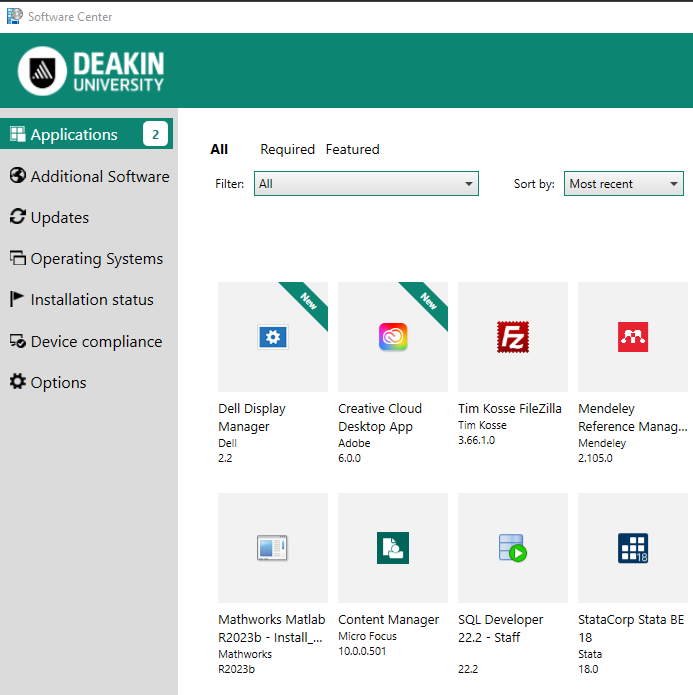Viewport: 693px width, 695px height.
Task: Switch to the Required tab
Action: click(287, 149)
